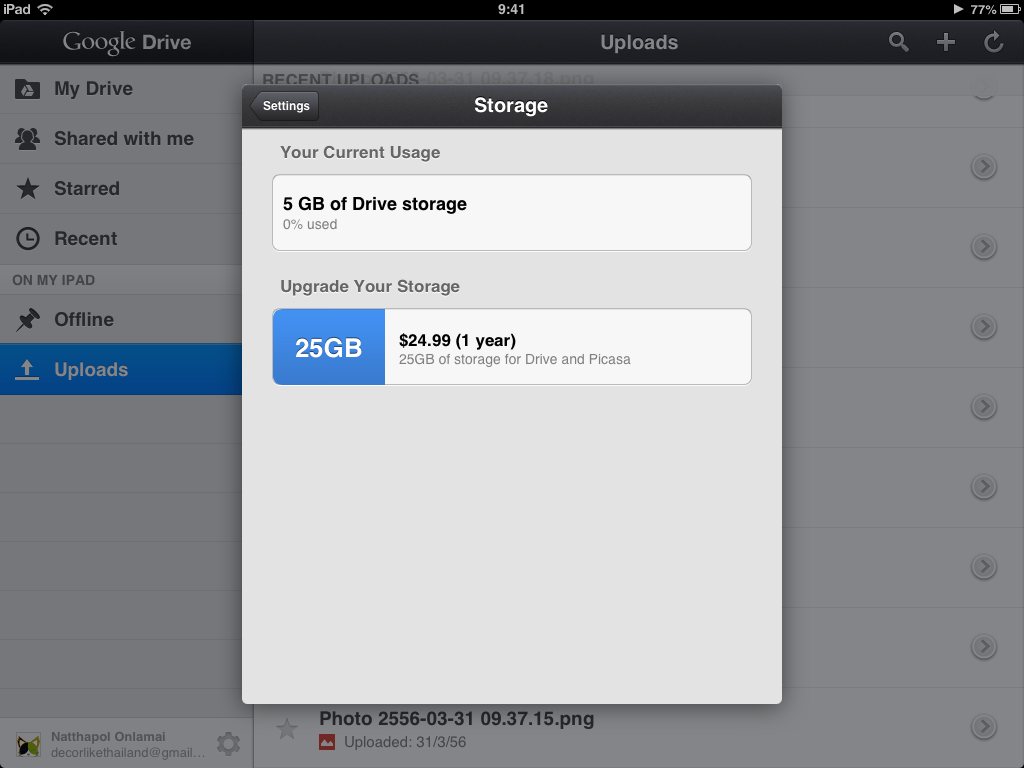Select the $24.99 (1 year) plan text
The image size is (1024, 768).
[457, 340]
